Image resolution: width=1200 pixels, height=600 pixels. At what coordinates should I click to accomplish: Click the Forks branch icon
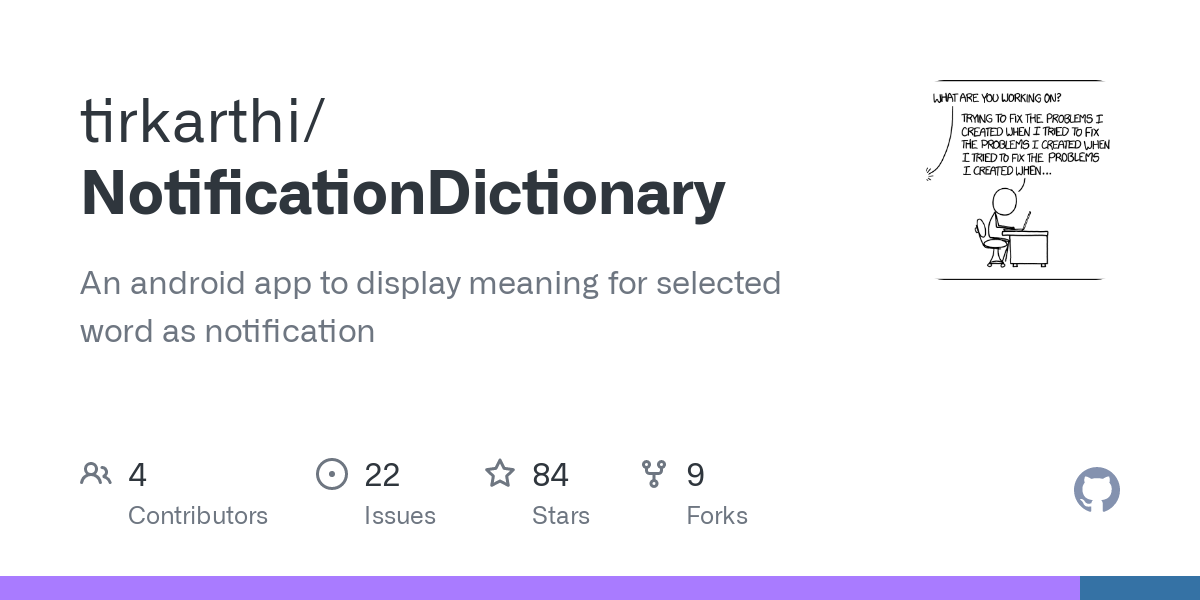pos(654,474)
